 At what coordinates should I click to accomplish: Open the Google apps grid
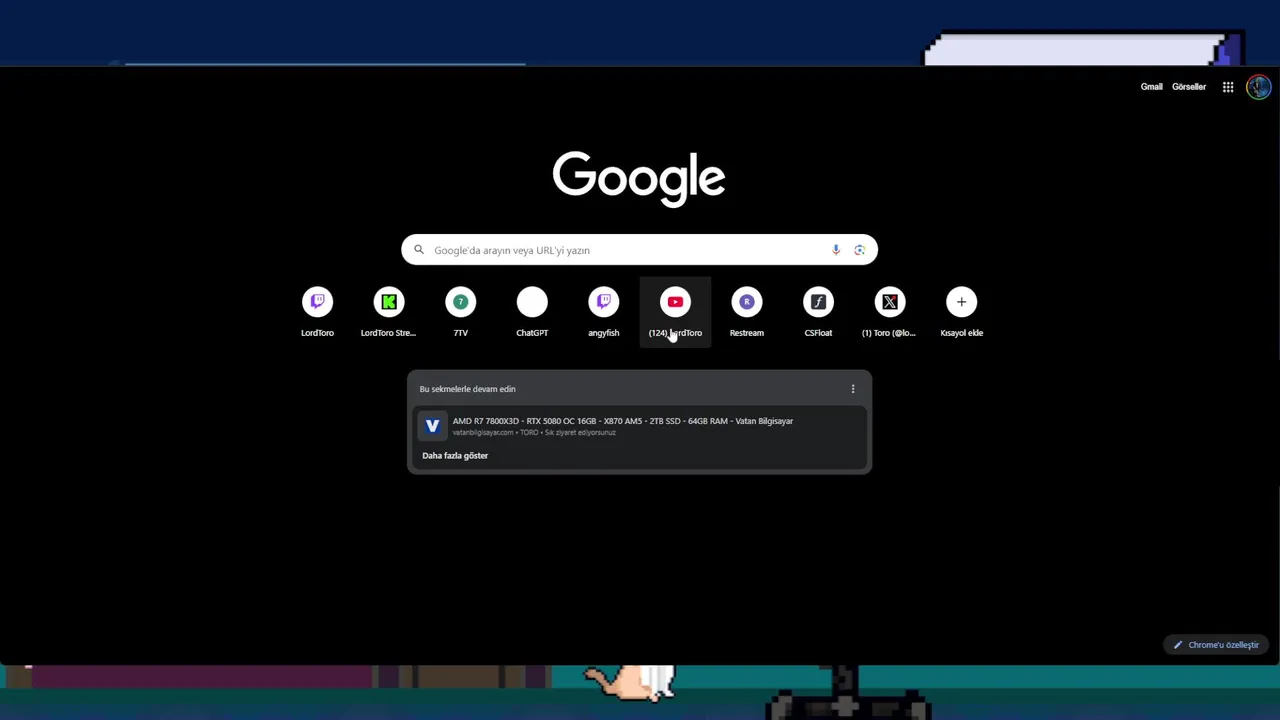pyautogui.click(x=1228, y=87)
